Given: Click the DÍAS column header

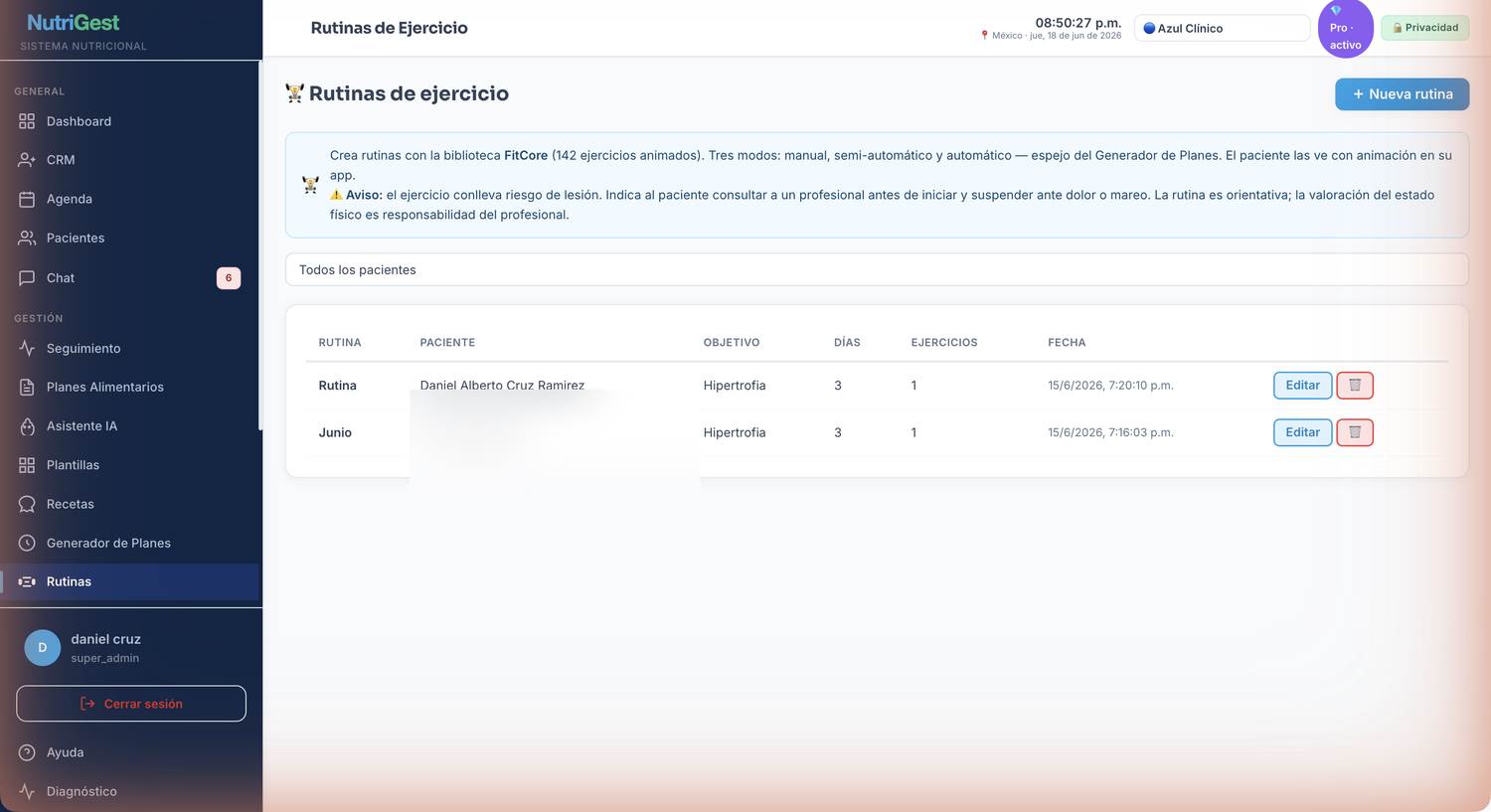Looking at the screenshot, I should [x=847, y=342].
